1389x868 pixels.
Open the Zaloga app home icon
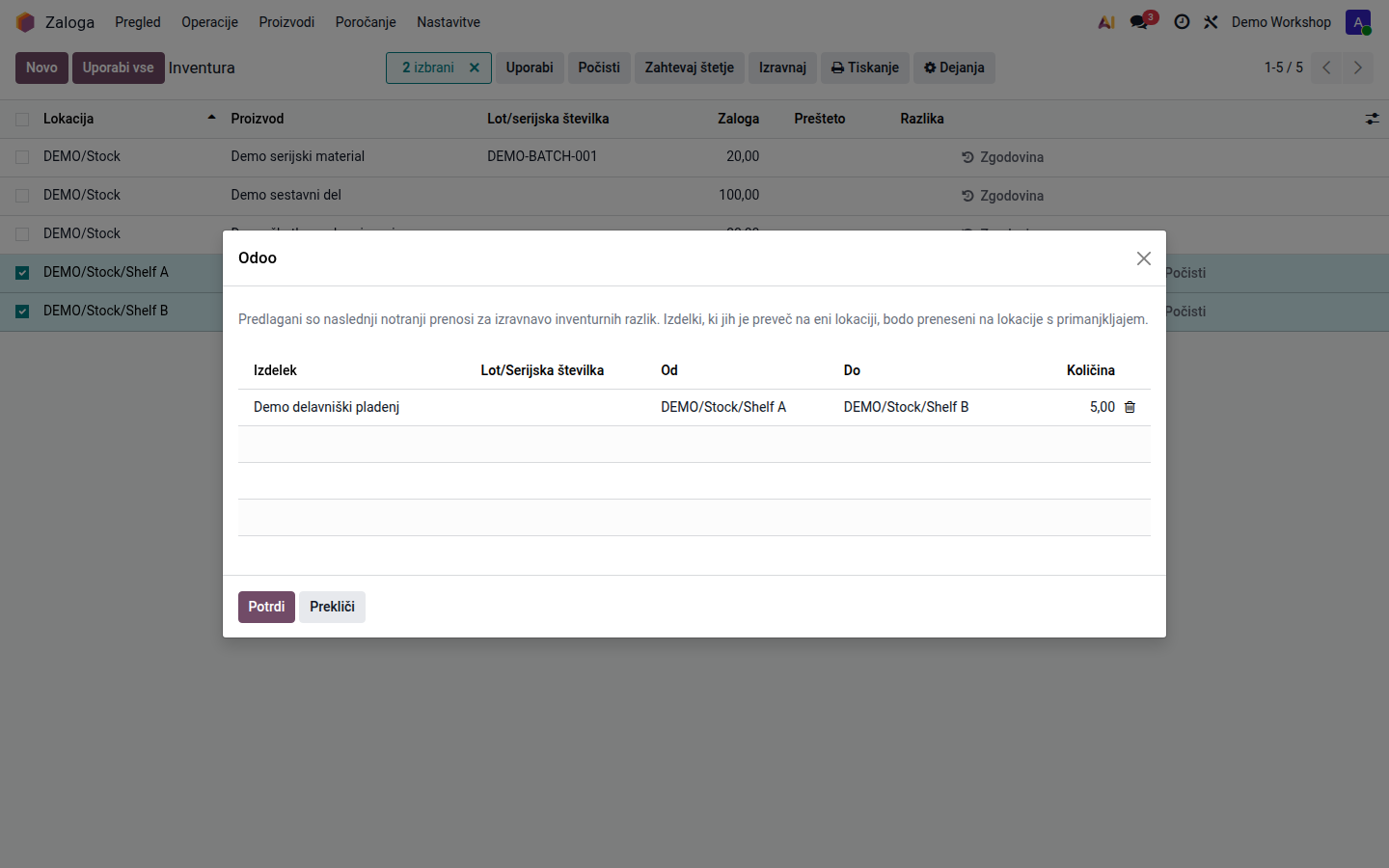25,22
